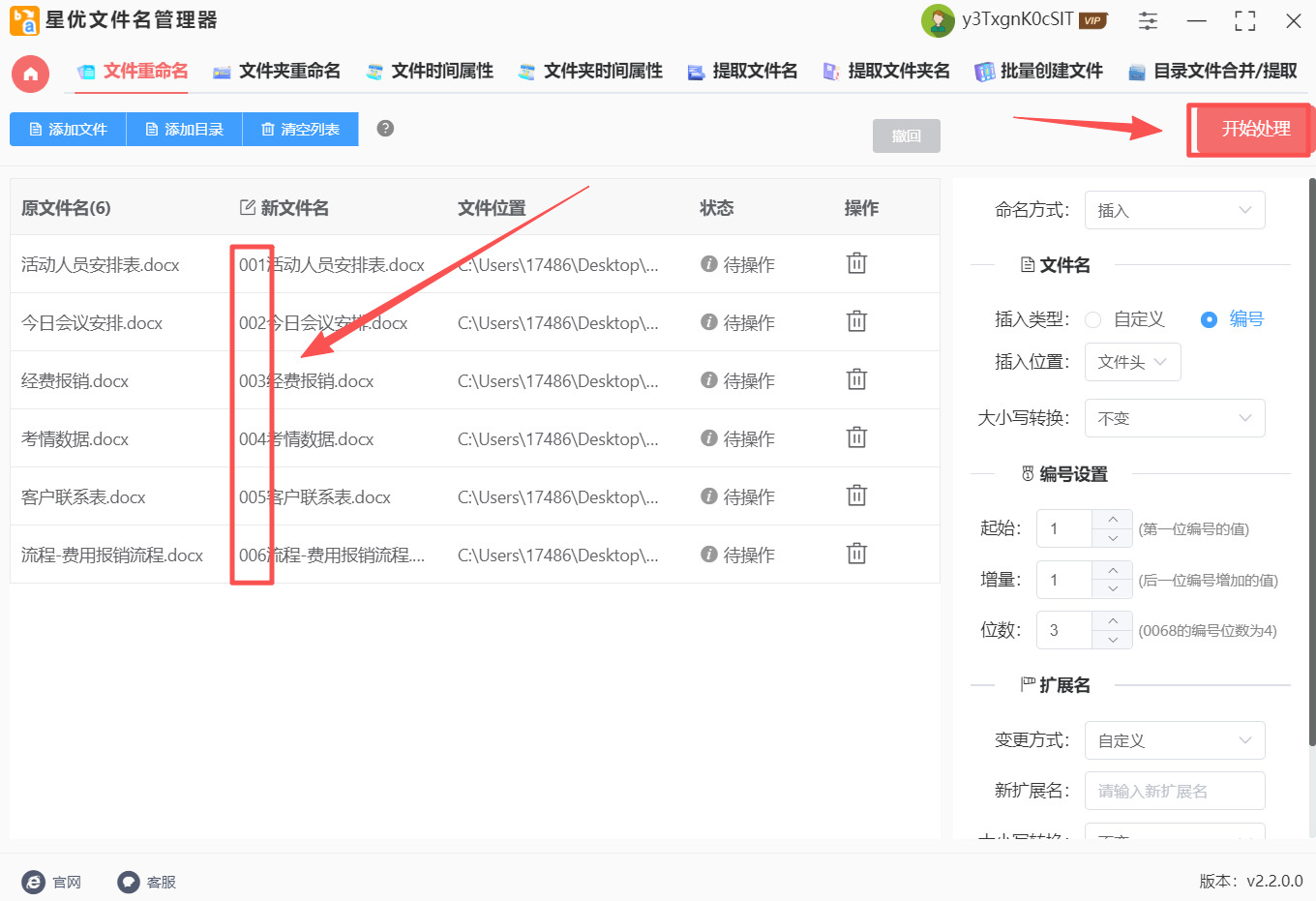Screen dimensions: 1316x901
Task: Click status info icon for 经费报销.docx
Action: [x=709, y=380]
